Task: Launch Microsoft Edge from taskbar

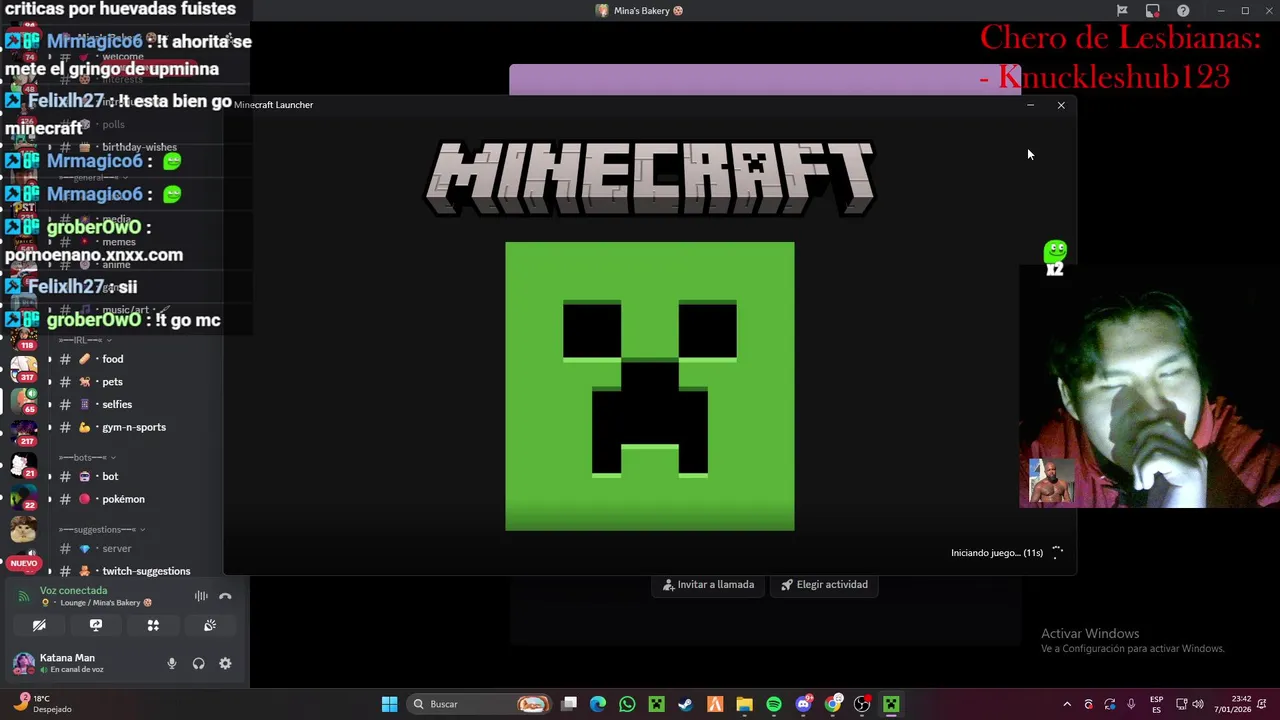Action: point(598,704)
